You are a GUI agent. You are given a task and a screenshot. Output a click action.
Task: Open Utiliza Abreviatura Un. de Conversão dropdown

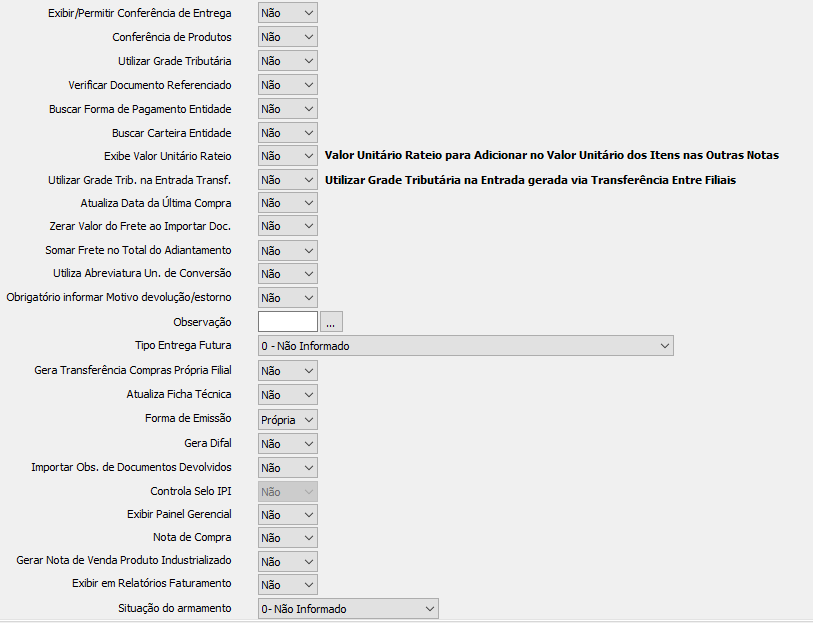tap(288, 274)
